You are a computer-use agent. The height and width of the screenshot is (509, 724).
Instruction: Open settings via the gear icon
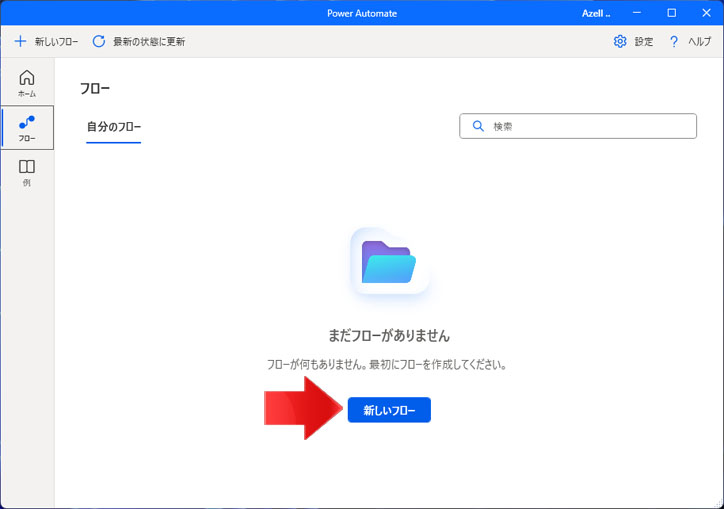[x=620, y=41]
